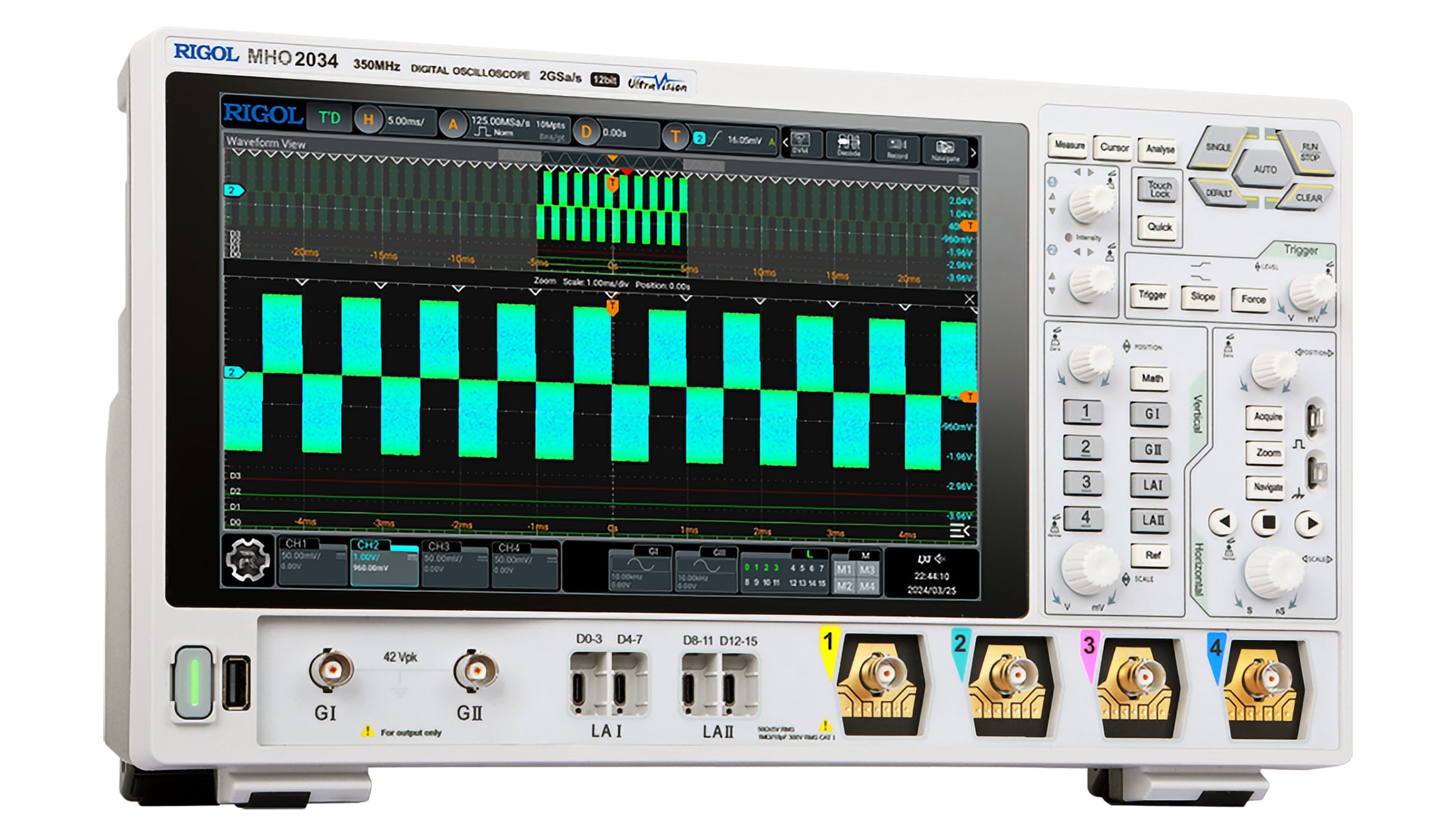The image size is (1456, 835).
Task: Tap the orange D delay icon
Action: 586,132
